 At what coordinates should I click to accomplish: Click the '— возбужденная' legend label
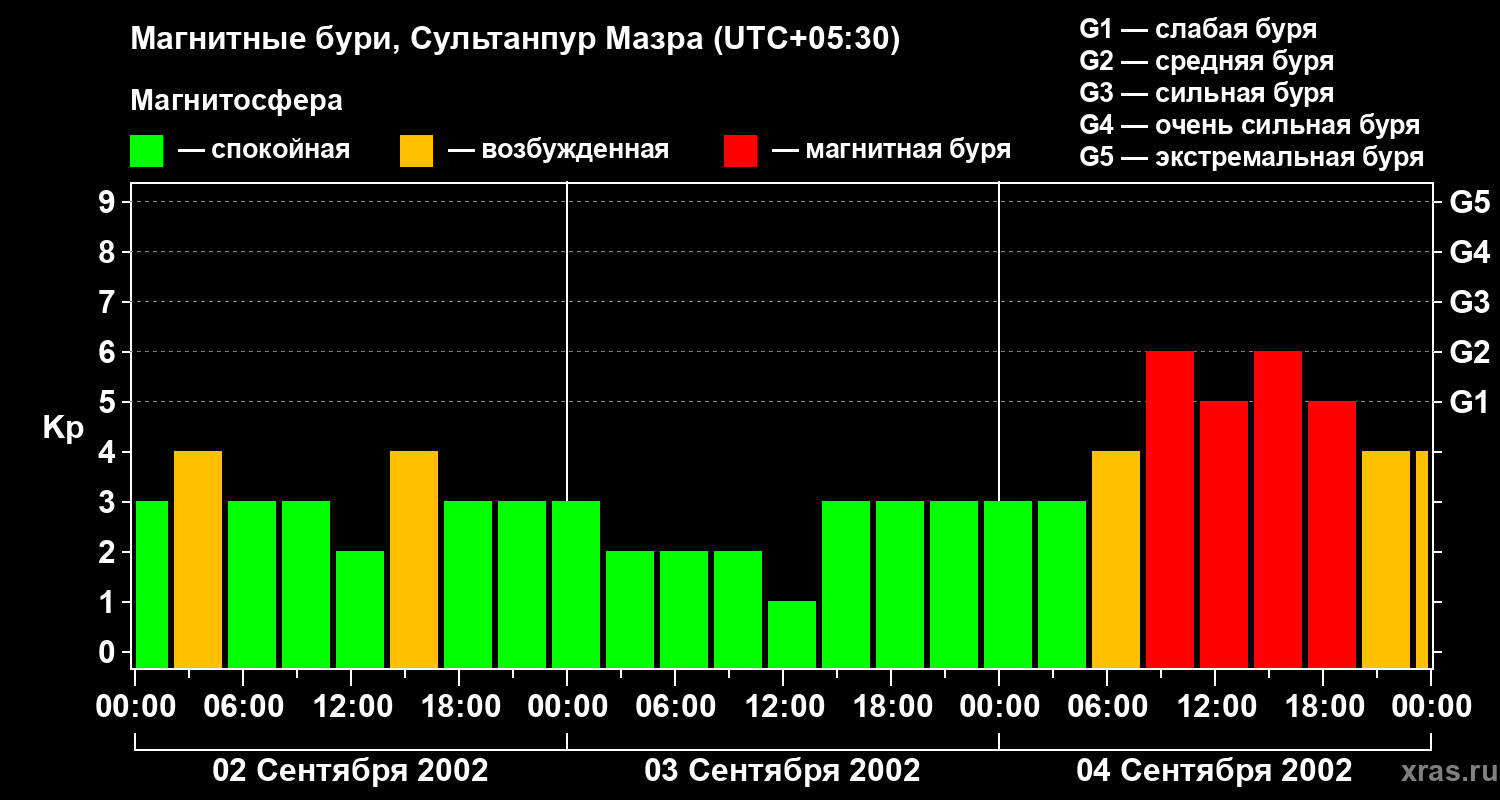click(x=558, y=150)
